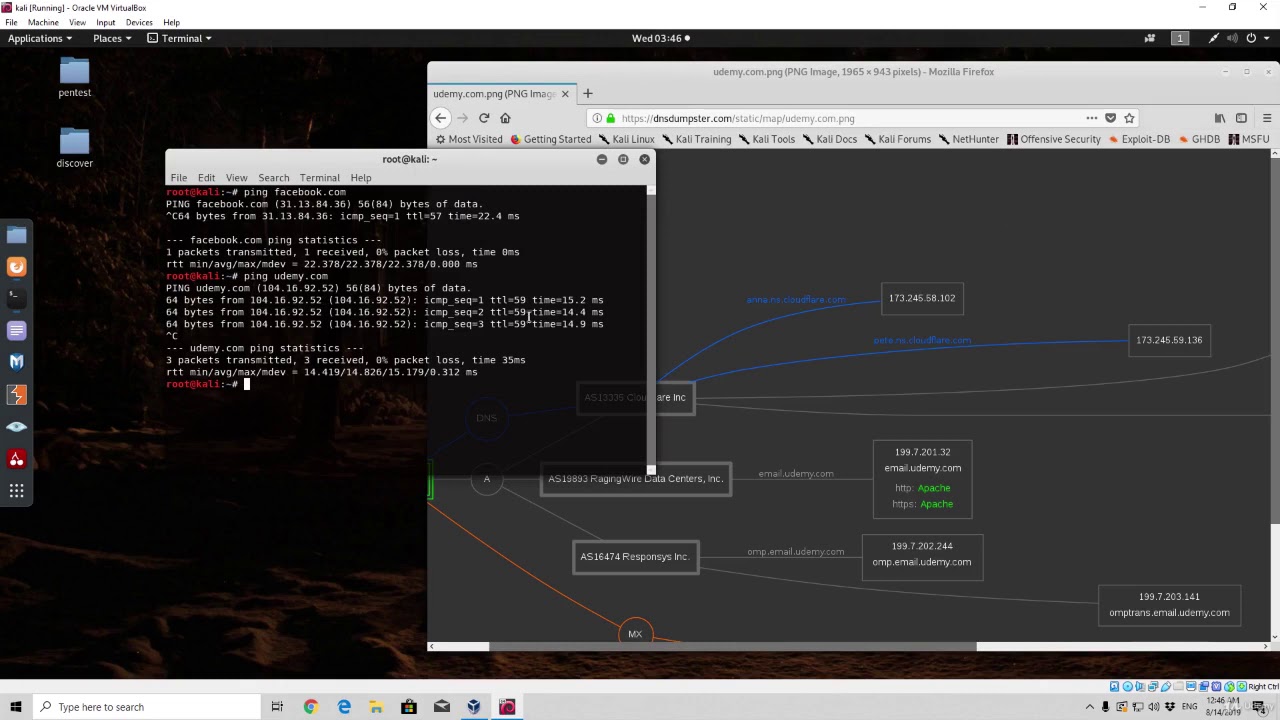Open the discover desktop folder
The width and height of the screenshot is (1280, 720).
click(74, 148)
